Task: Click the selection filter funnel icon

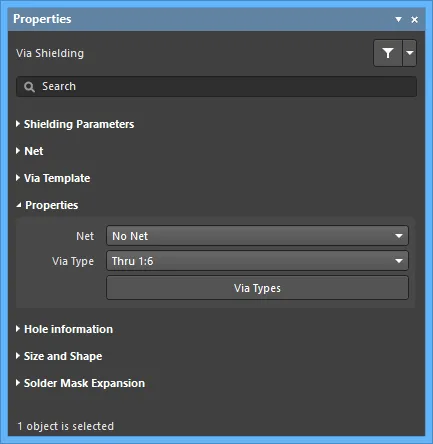Action: [388, 53]
